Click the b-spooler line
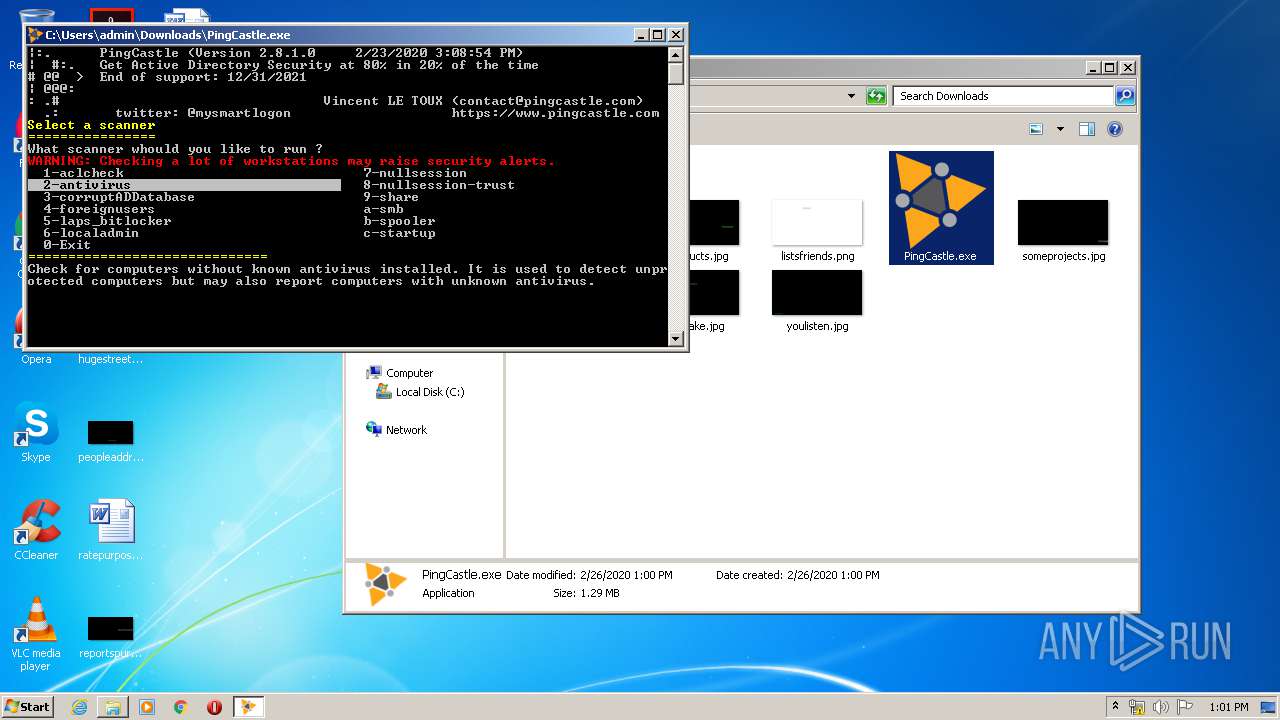This screenshot has height=720, width=1280. [399, 221]
